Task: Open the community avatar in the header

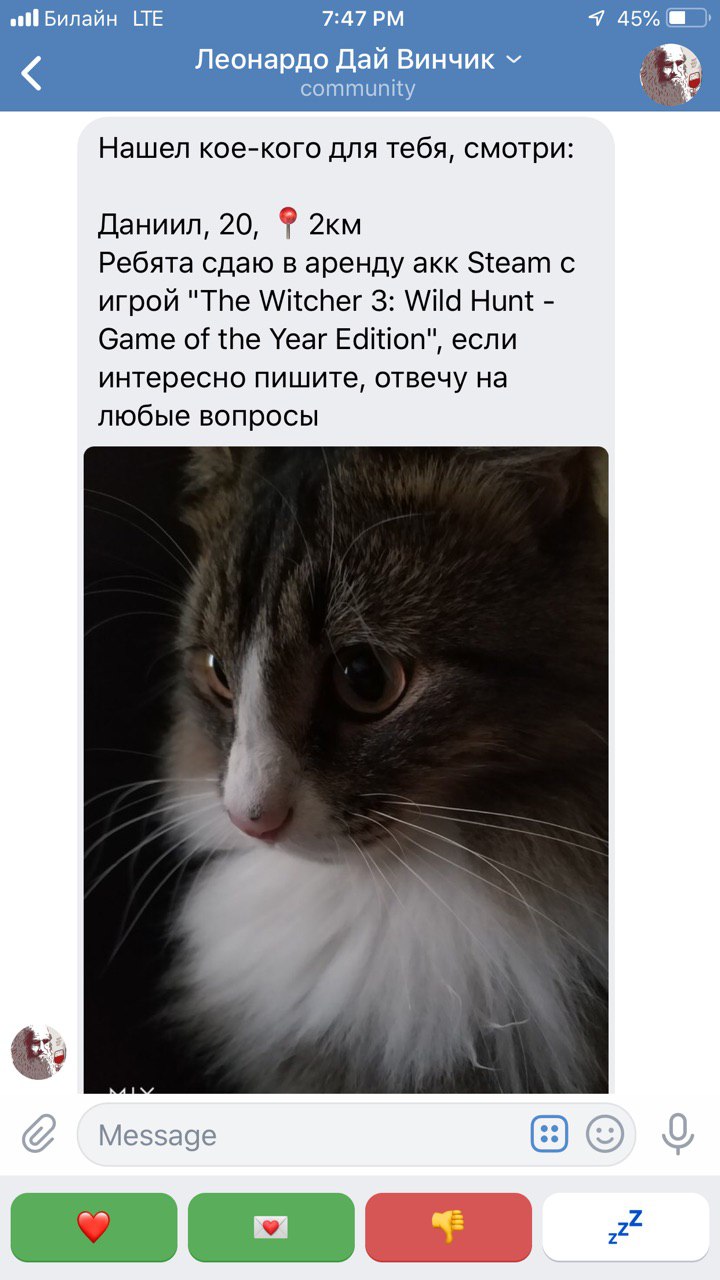Action: 670,74
